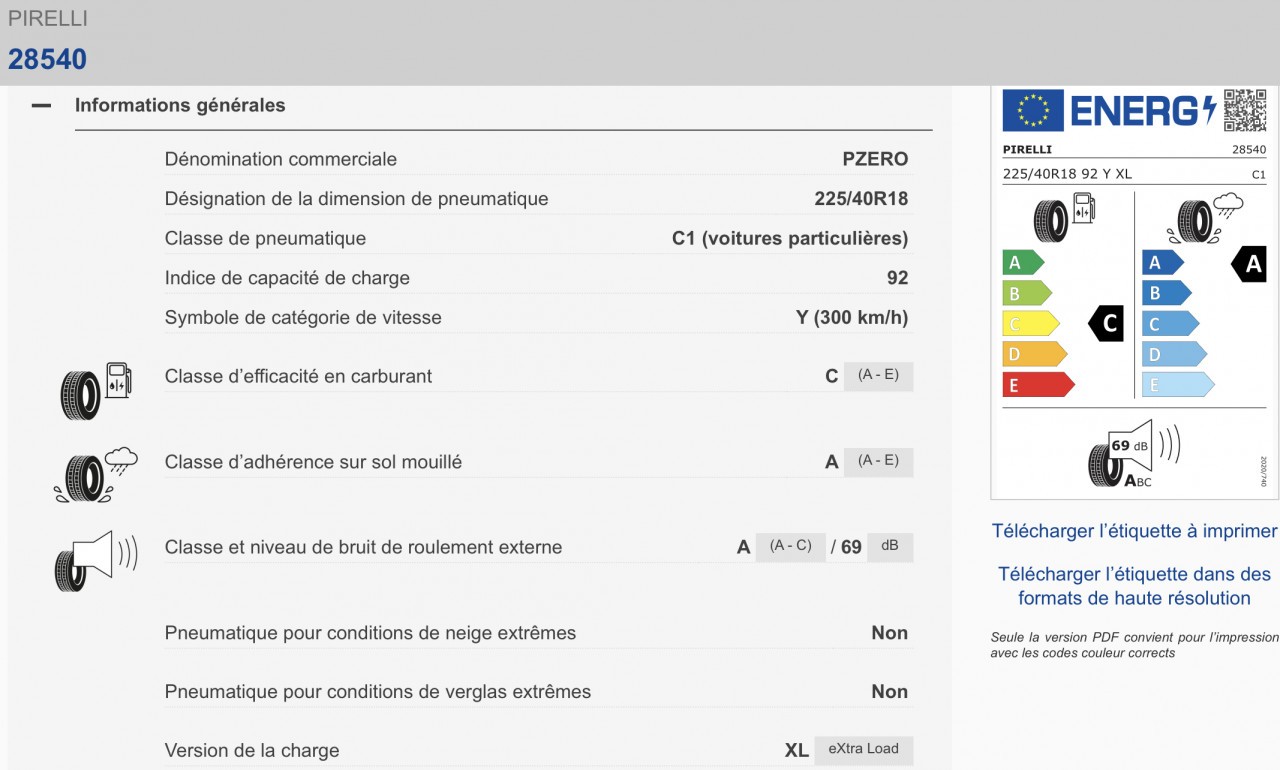Click Indice de capacité de charge label
This screenshot has width=1280, height=770.
tap(288, 278)
